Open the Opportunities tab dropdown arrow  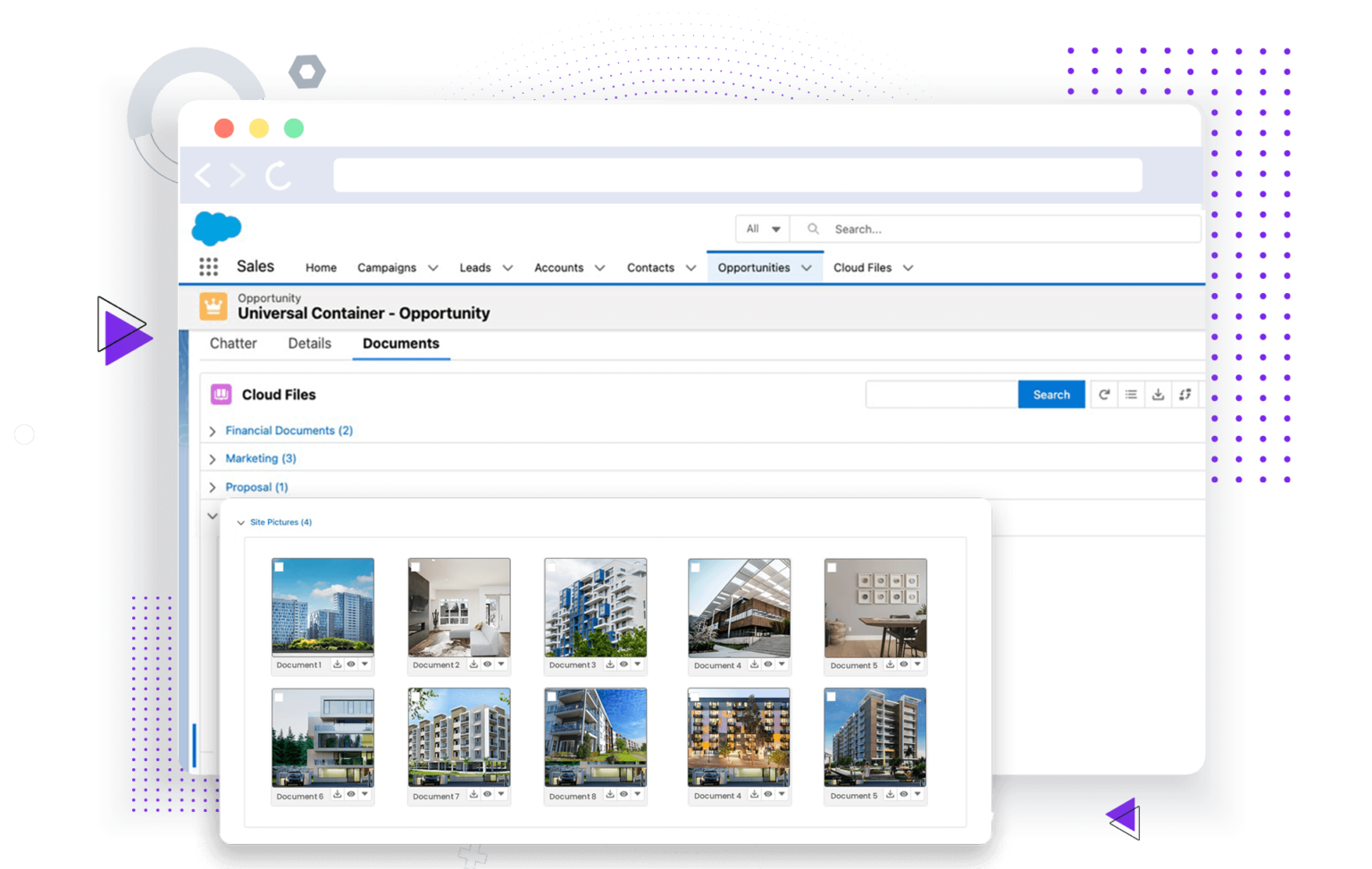[807, 267]
